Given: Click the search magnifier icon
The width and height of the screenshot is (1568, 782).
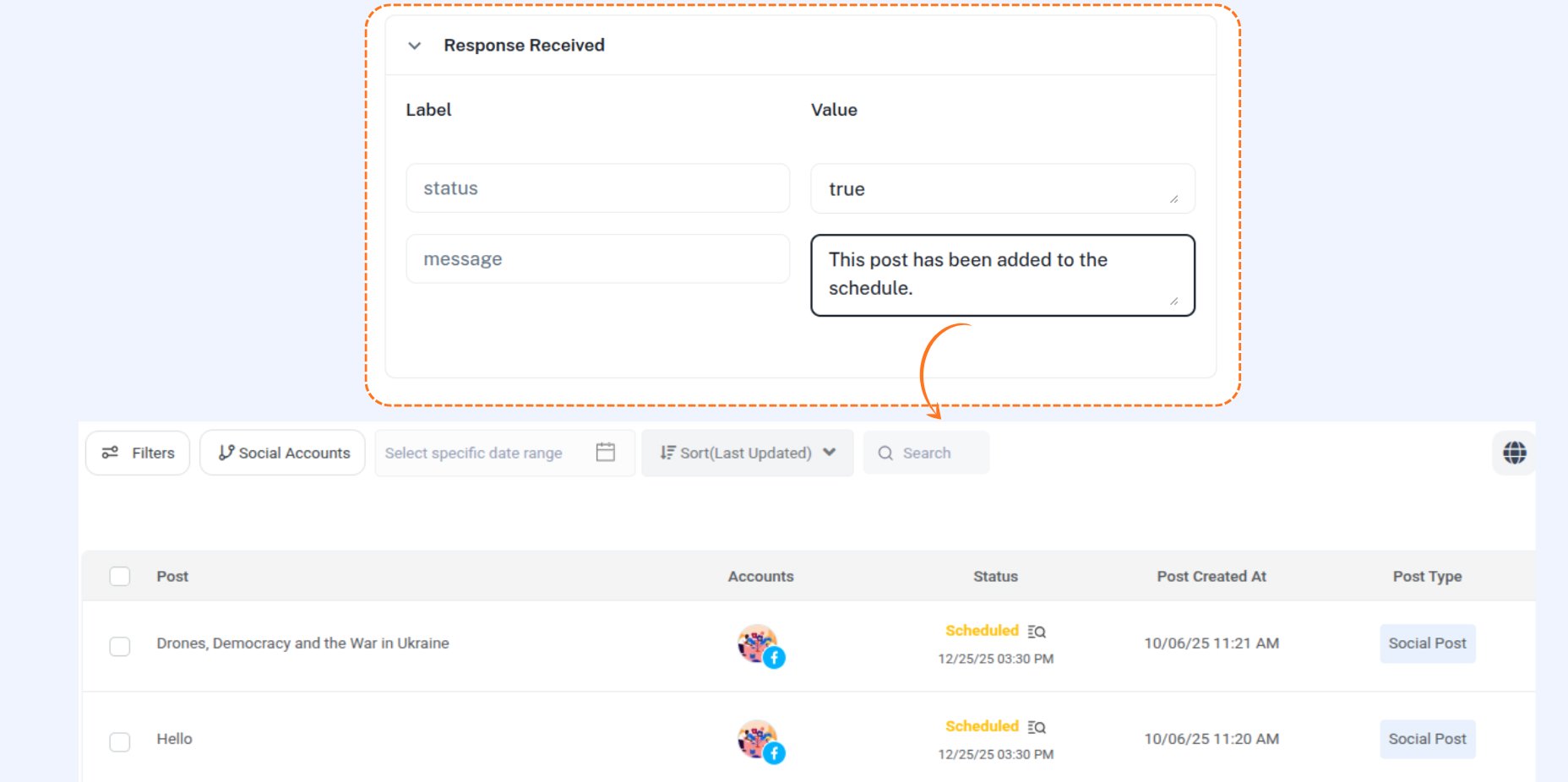Looking at the screenshot, I should tap(885, 453).
